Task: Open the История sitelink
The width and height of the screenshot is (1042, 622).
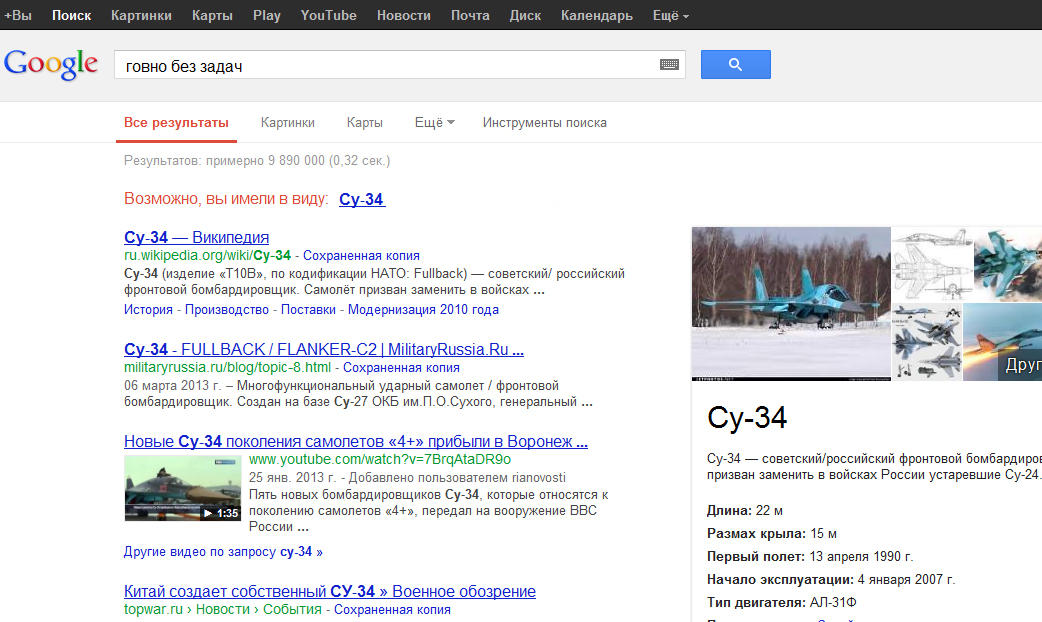Action: point(148,310)
